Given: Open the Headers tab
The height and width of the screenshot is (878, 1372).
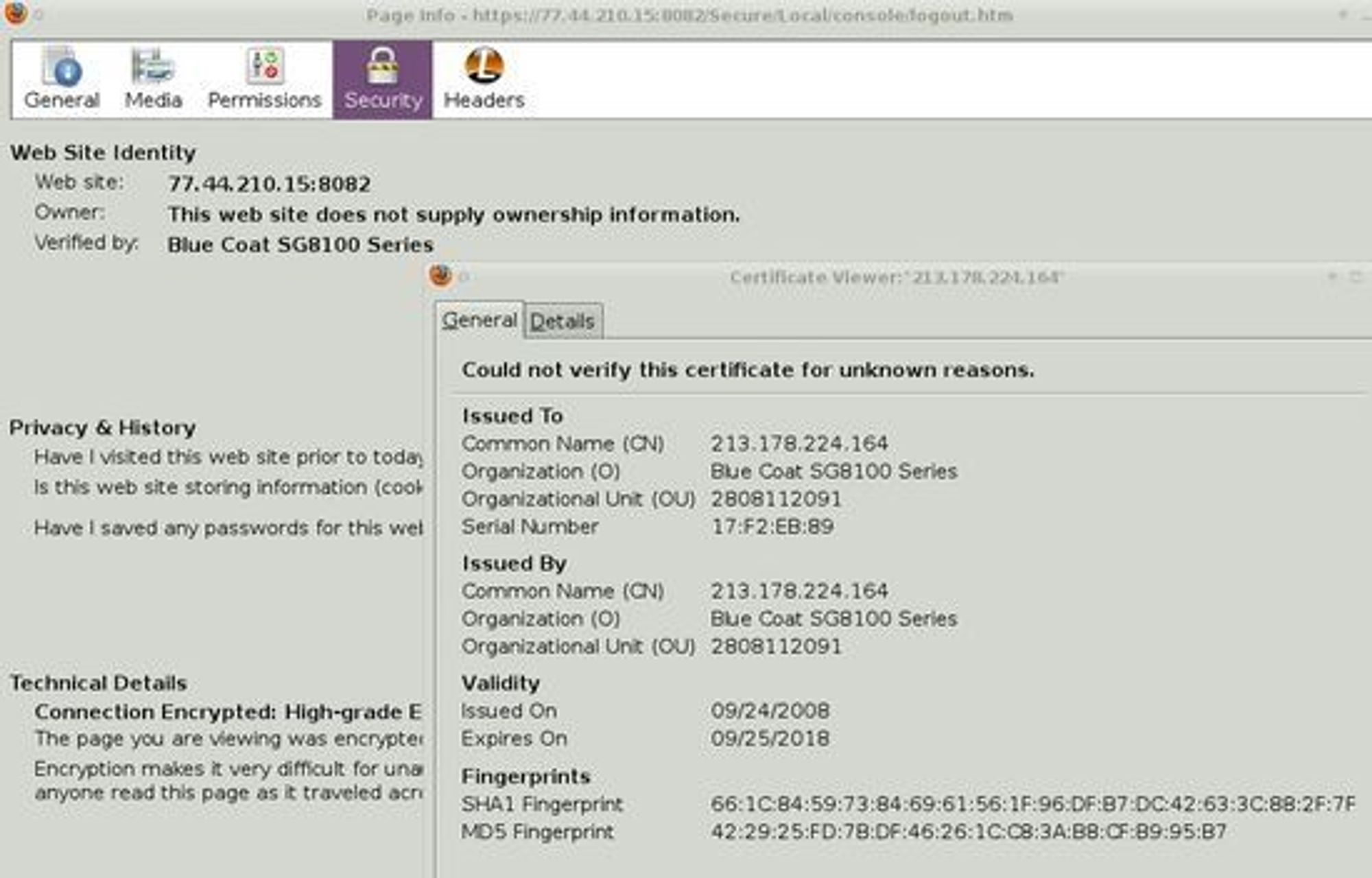Looking at the screenshot, I should coord(484,80).
